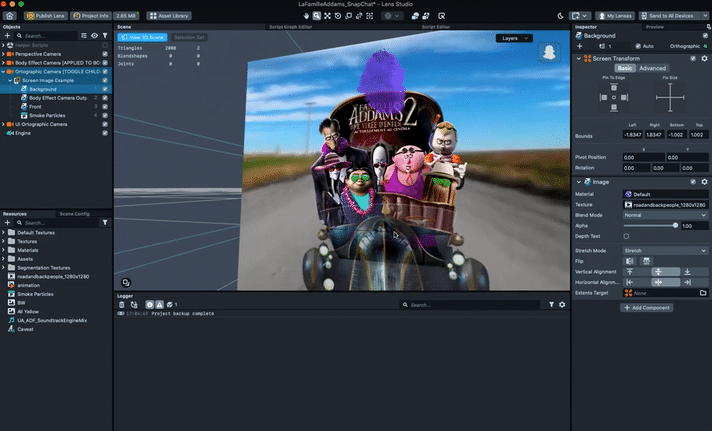Toggle Image component enabled checkbox

(693, 182)
